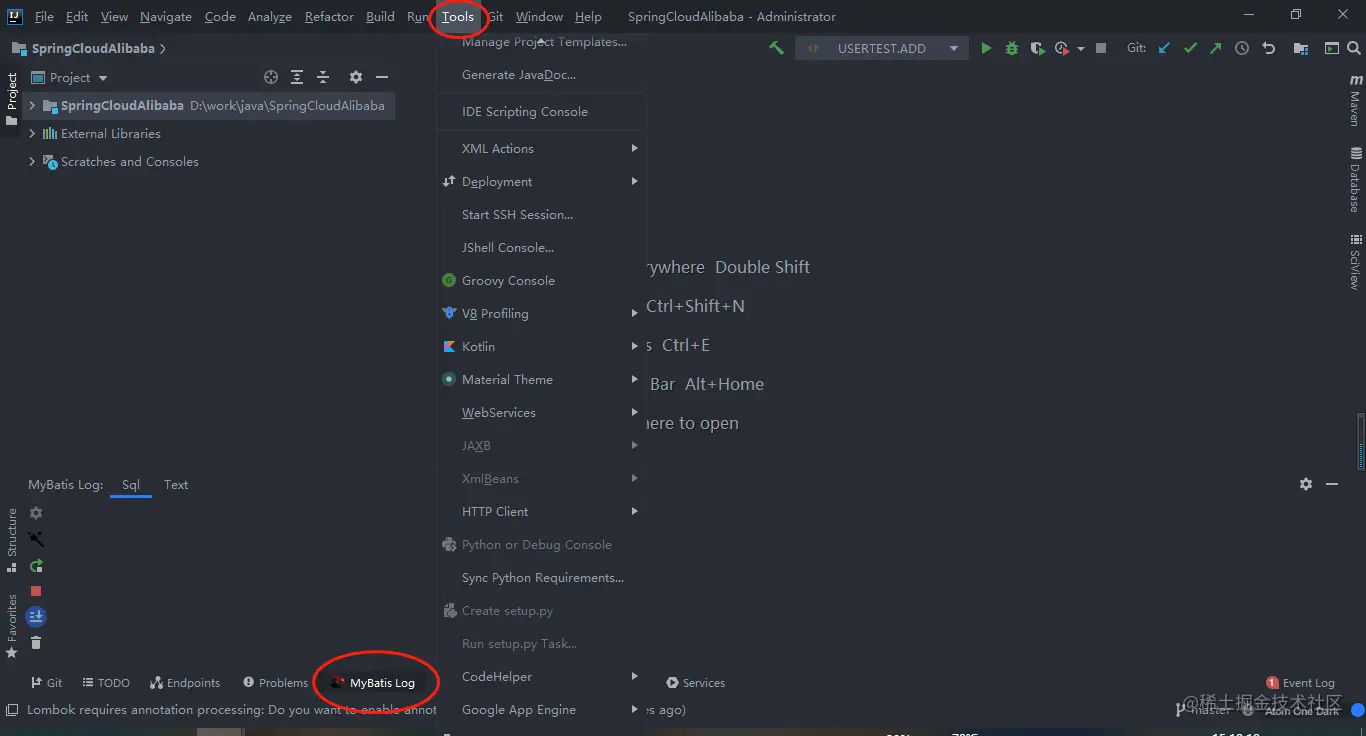1366x736 pixels.
Task: Click the Run Anything toolbar icon
Action: coord(1332,48)
